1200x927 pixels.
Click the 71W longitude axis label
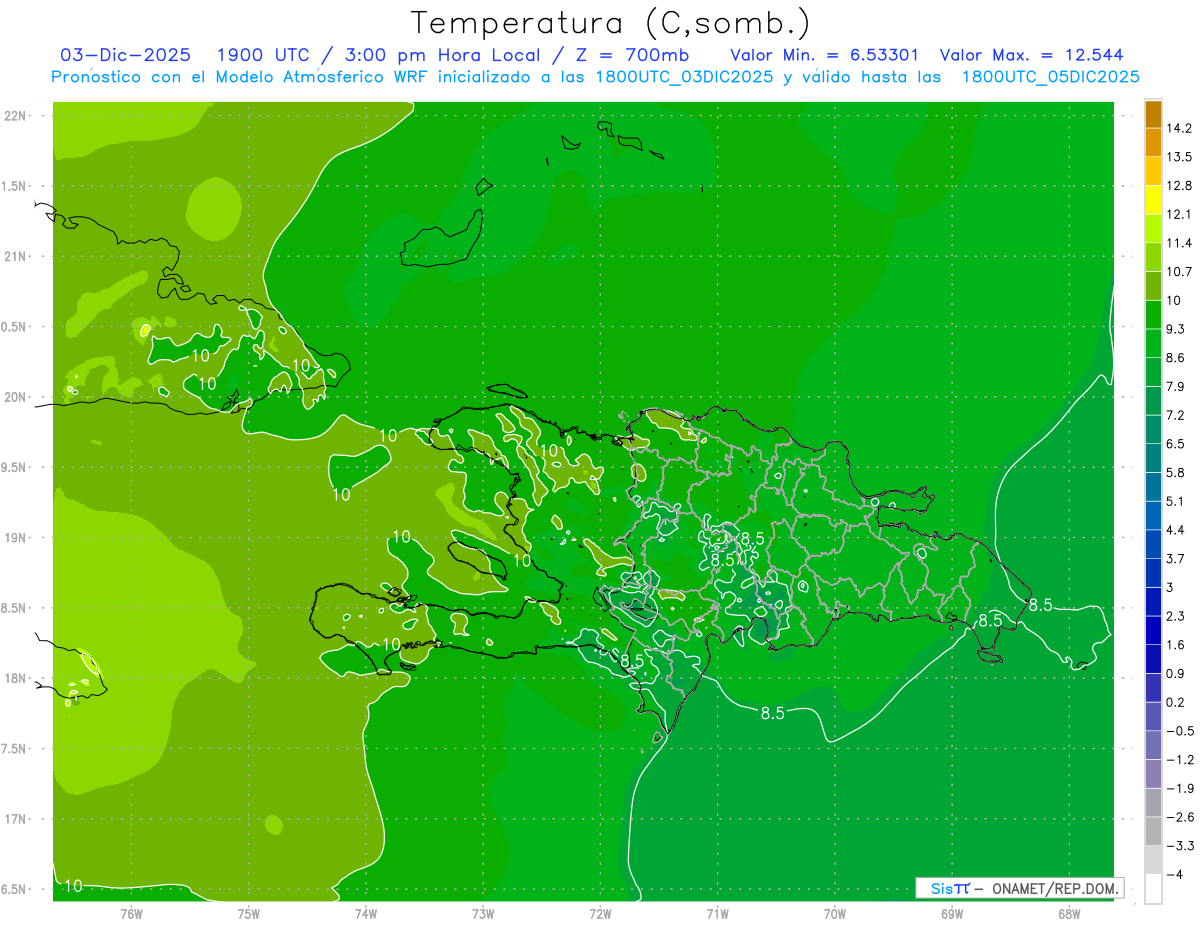click(x=717, y=914)
